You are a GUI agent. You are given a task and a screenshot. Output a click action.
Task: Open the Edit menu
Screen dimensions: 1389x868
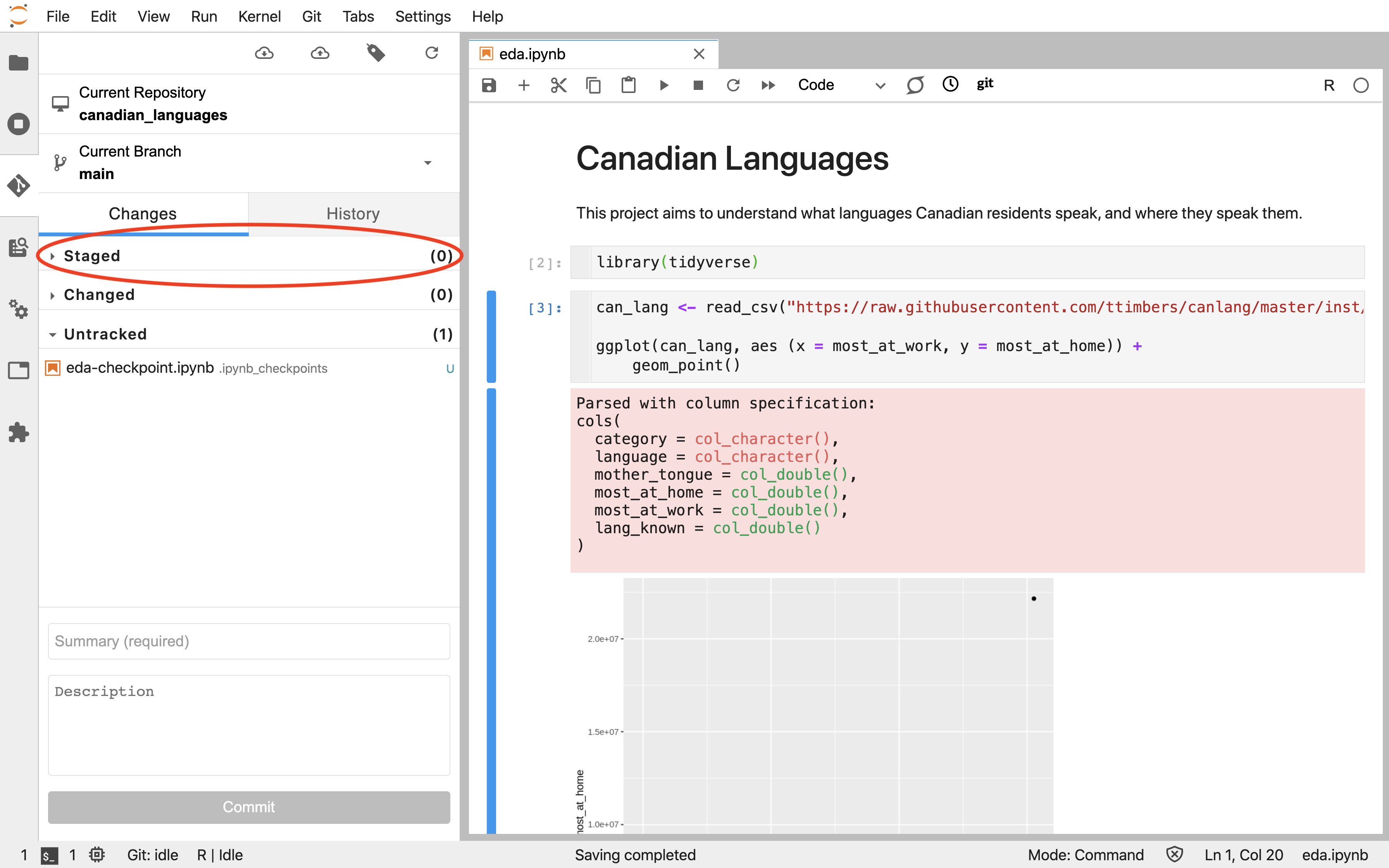coord(103,17)
